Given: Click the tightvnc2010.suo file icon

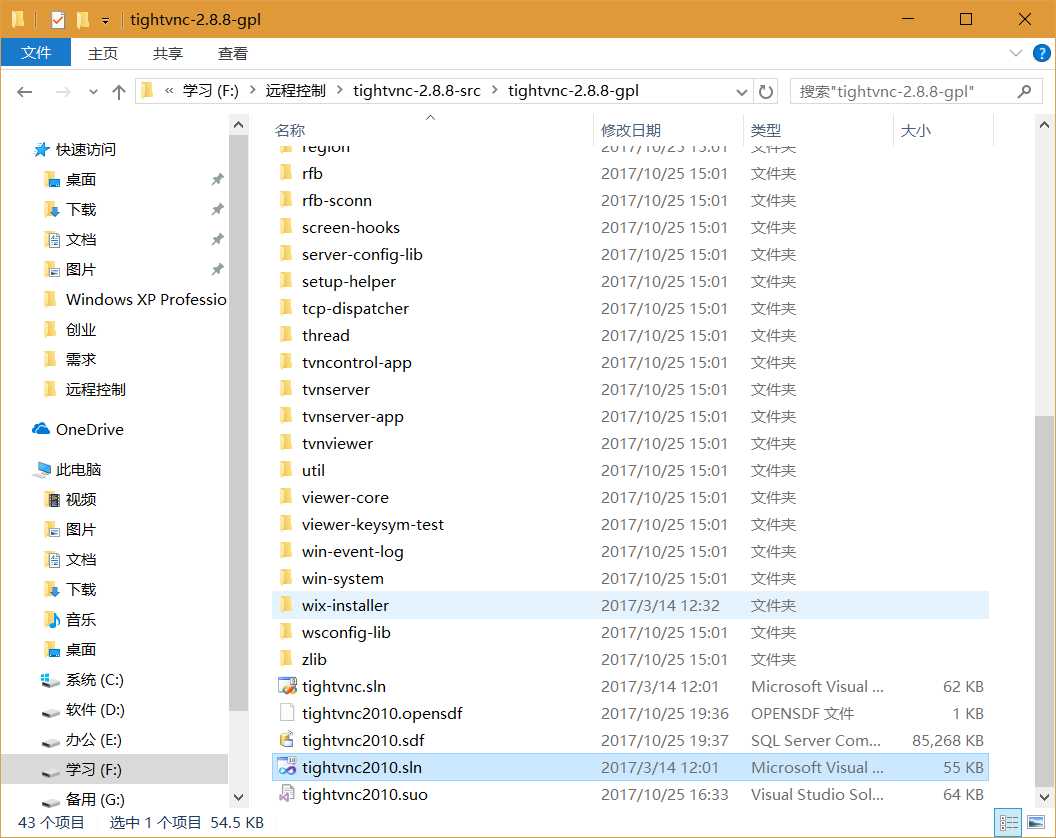Looking at the screenshot, I should pos(287,794).
